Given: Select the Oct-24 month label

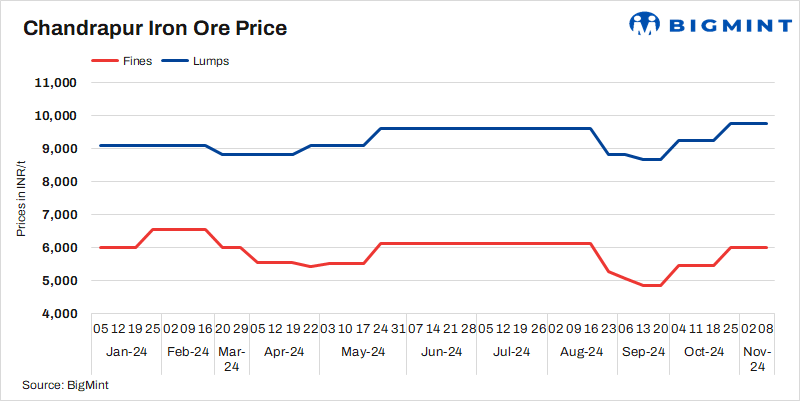Looking at the screenshot, I should 703,352.
